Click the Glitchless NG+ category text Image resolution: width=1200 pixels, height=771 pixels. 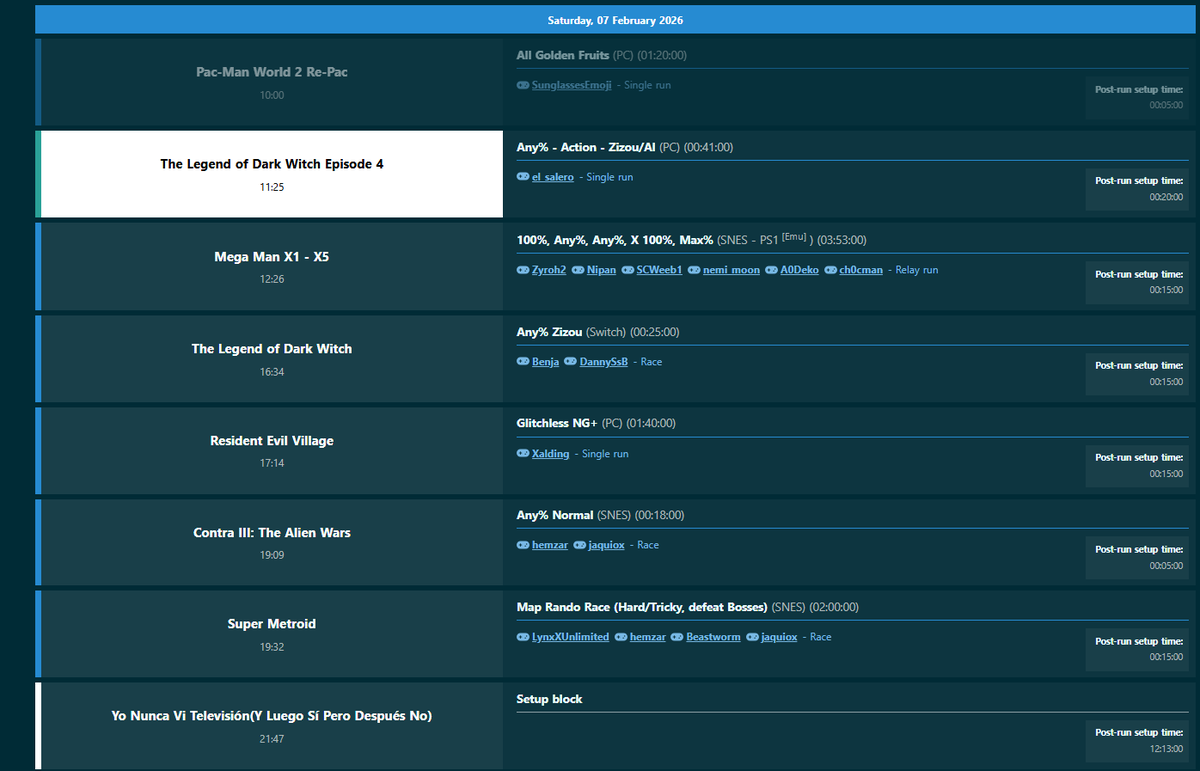coord(557,423)
